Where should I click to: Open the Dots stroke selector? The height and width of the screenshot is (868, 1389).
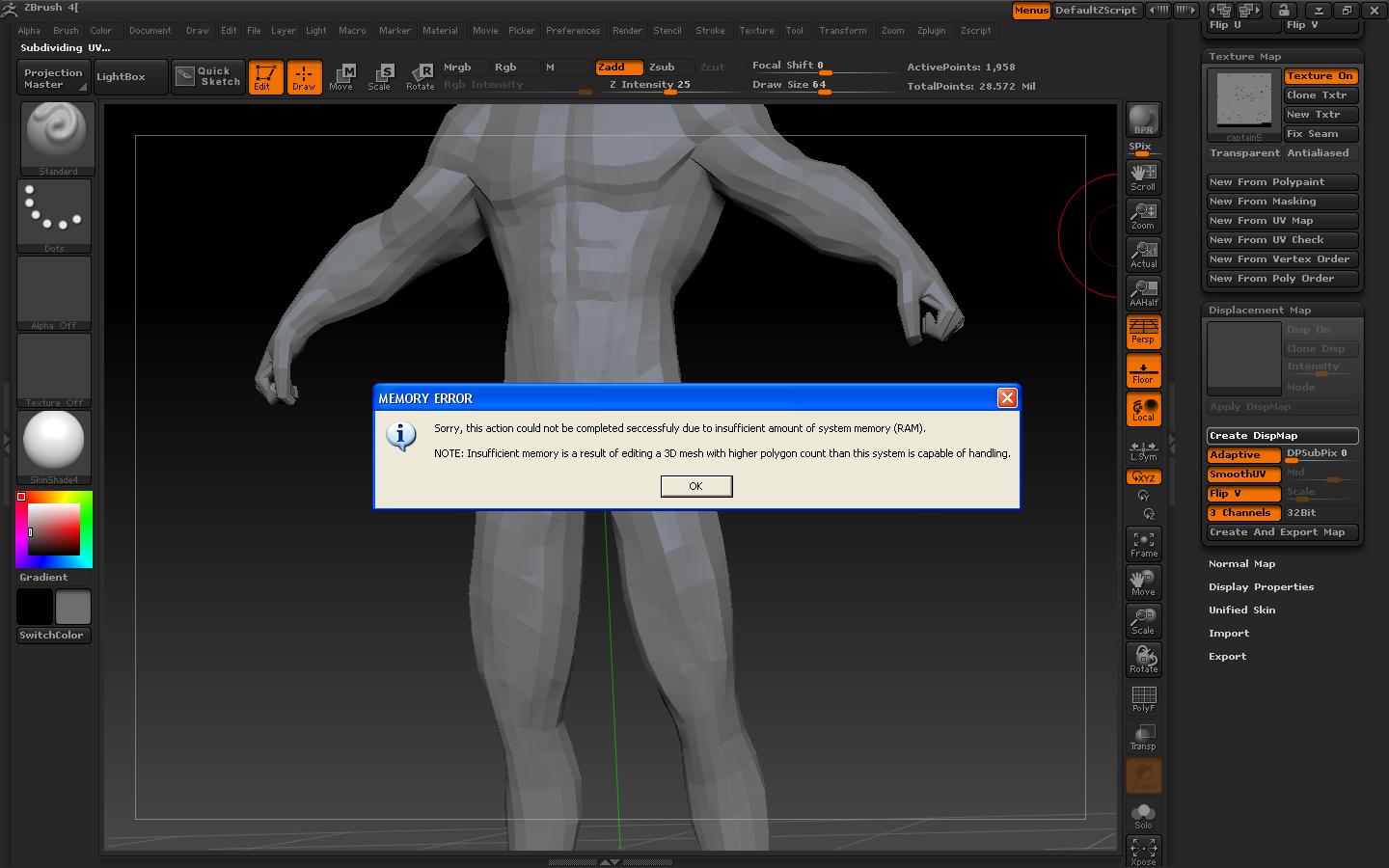(x=53, y=212)
